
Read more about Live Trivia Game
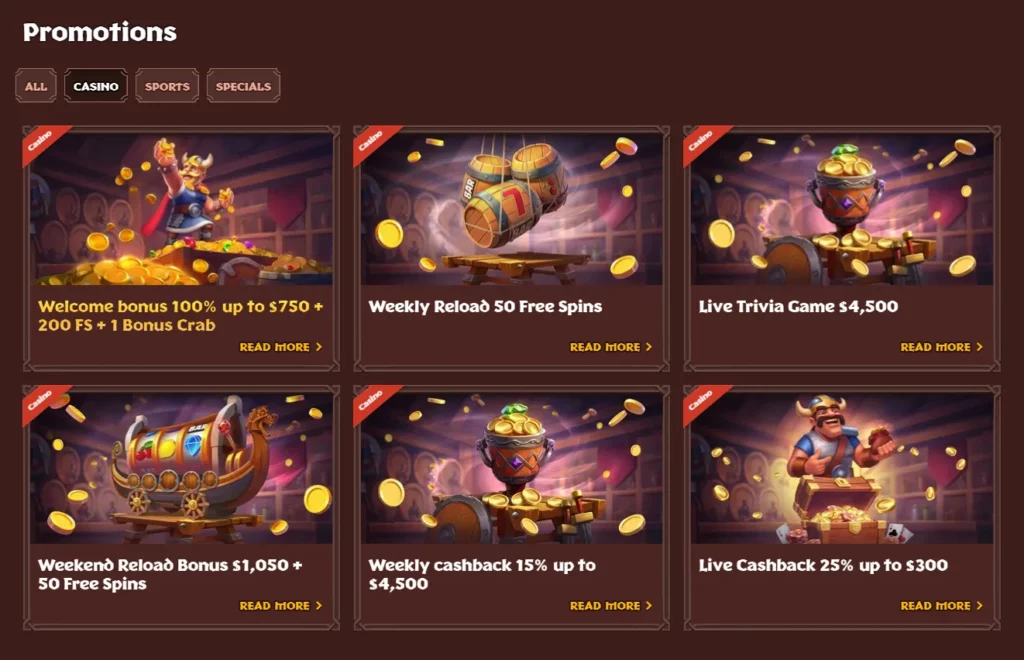[x=942, y=347]
